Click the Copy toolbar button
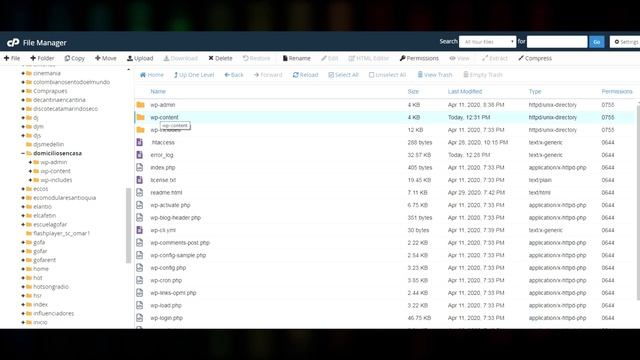The height and width of the screenshot is (360, 640). tap(74, 58)
